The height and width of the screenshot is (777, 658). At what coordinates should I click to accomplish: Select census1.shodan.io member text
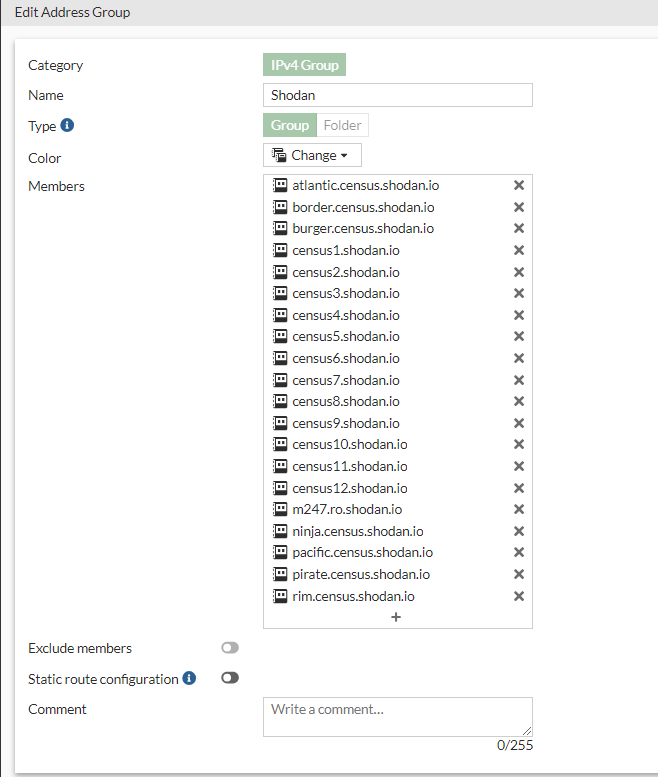pos(346,250)
